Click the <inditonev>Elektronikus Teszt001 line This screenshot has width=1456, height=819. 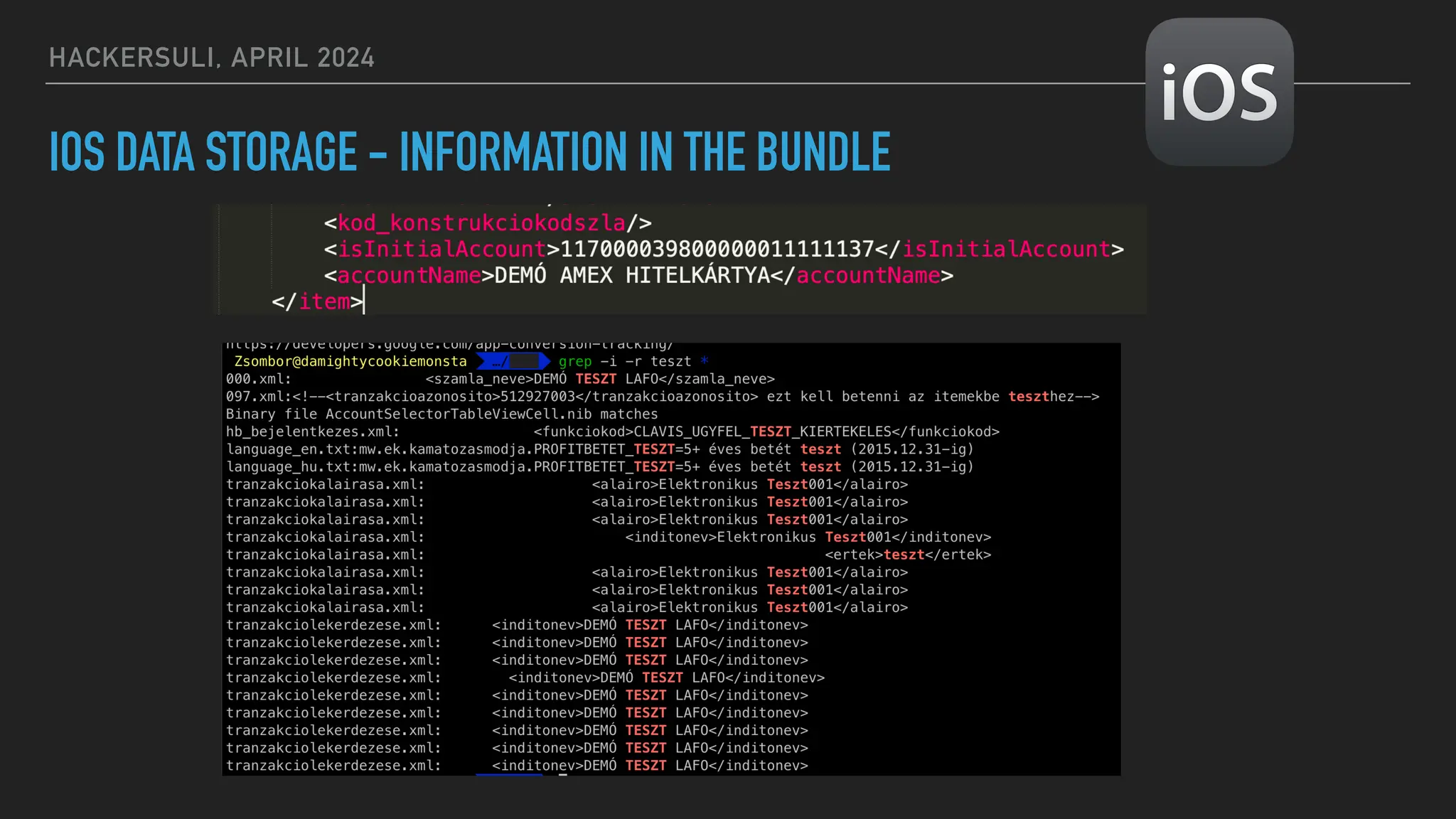click(609, 537)
